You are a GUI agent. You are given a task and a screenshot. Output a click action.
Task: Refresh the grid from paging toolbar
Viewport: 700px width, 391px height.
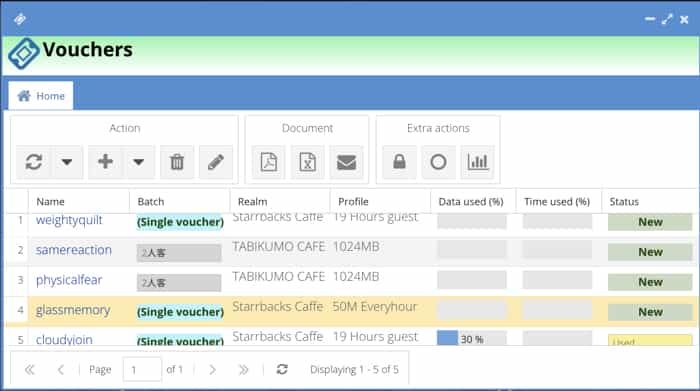pos(282,369)
